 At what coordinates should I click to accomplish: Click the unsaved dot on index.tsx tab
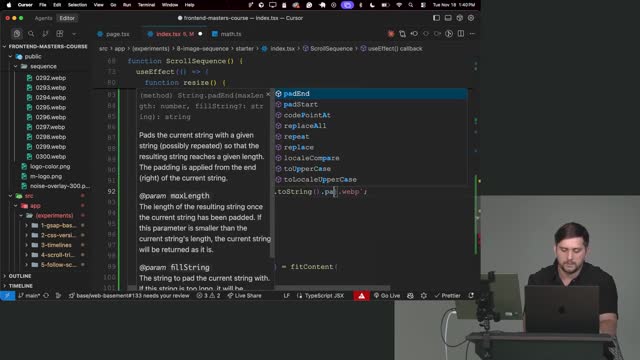point(200,34)
